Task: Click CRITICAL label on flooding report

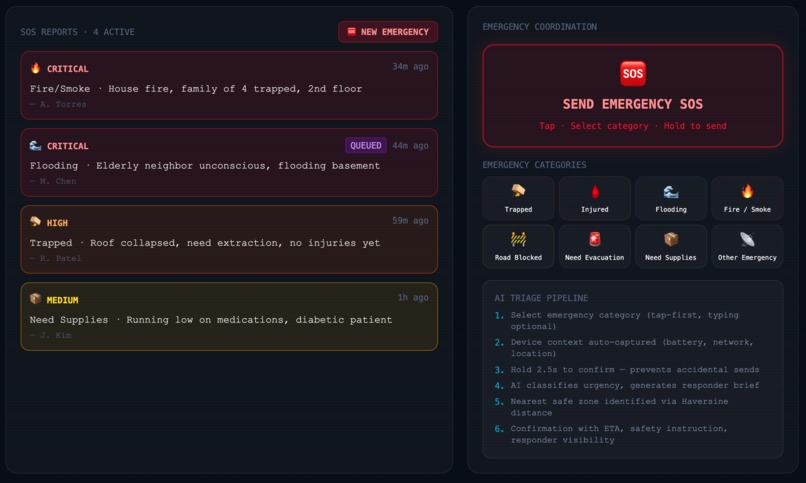Action: click(67, 146)
